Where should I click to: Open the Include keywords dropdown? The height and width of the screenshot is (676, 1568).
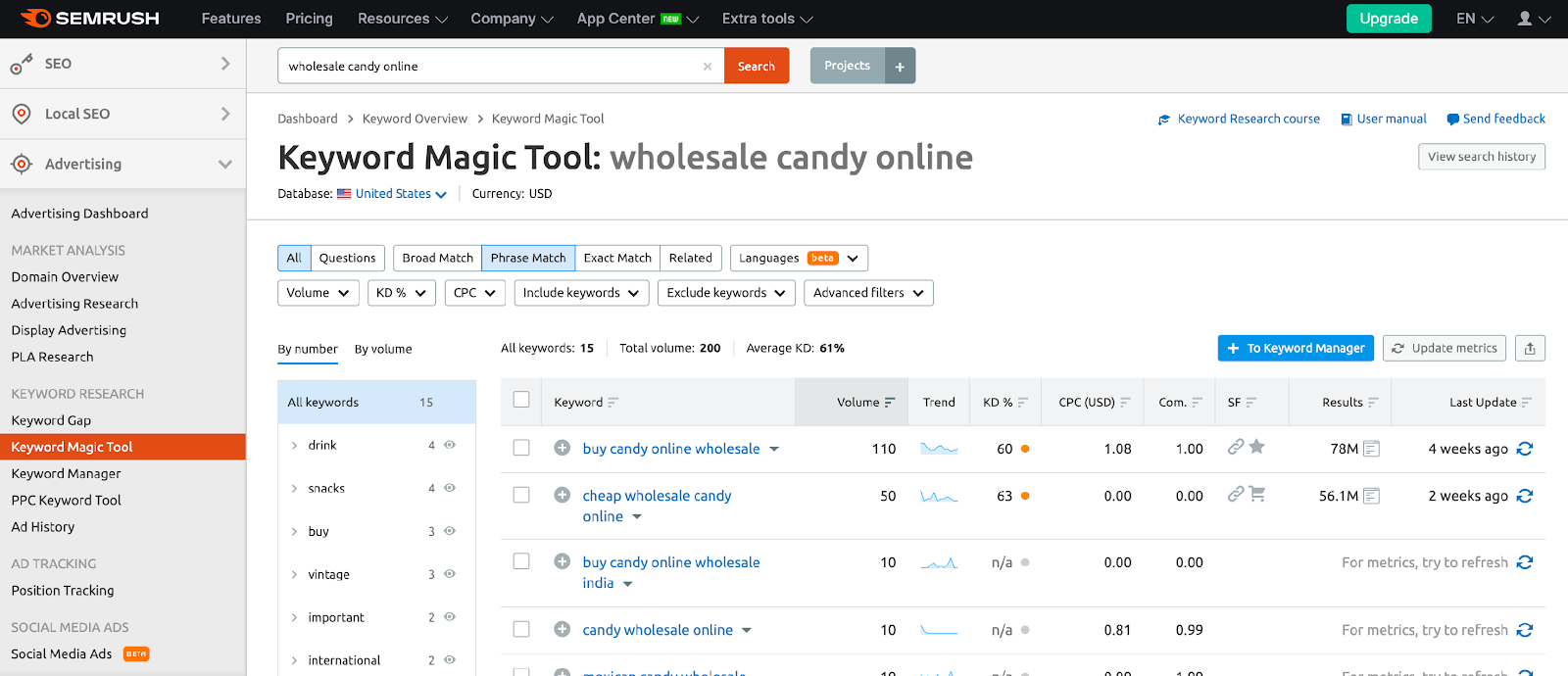[x=581, y=293]
